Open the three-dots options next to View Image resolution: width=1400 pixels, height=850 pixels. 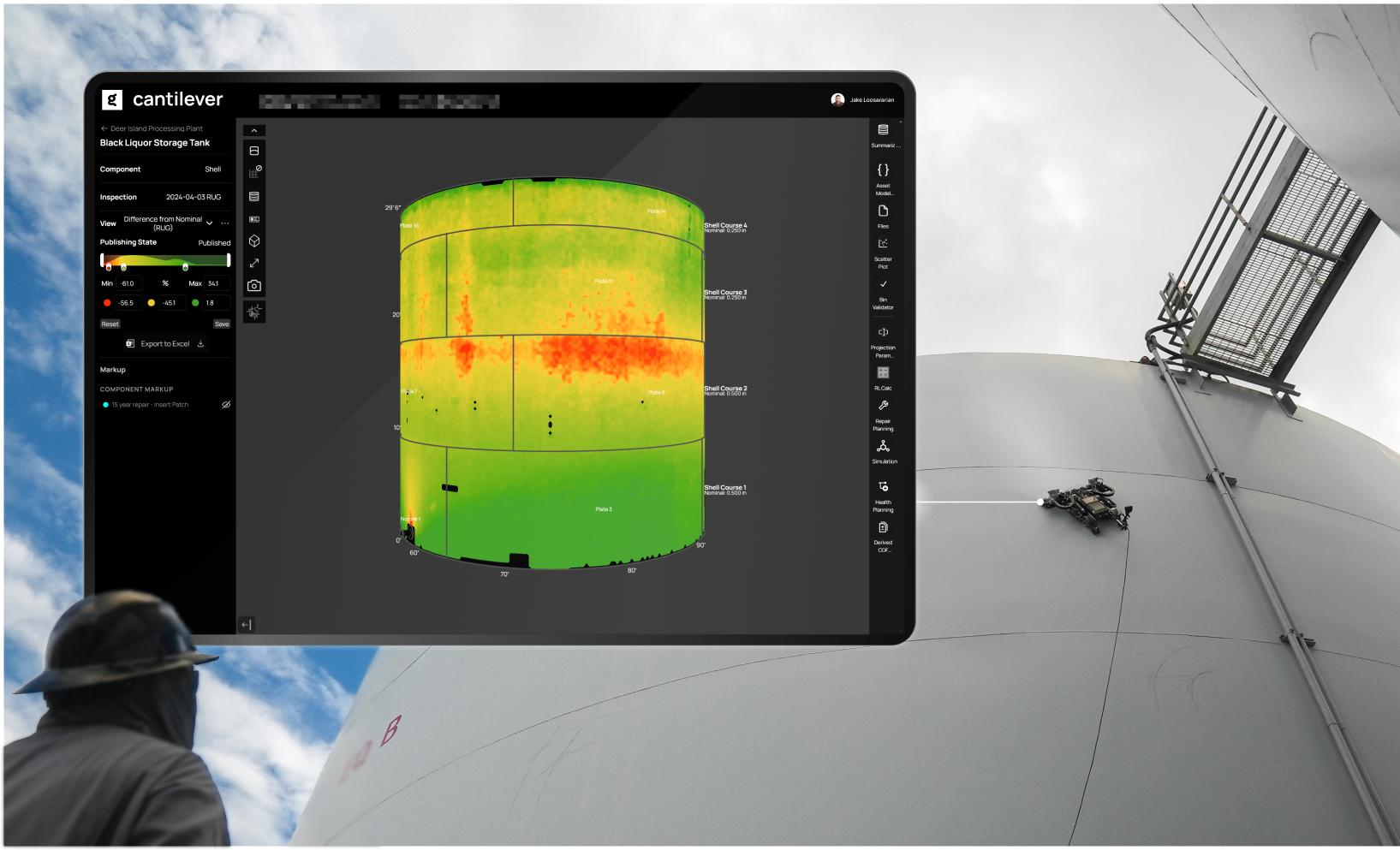point(225,223)
